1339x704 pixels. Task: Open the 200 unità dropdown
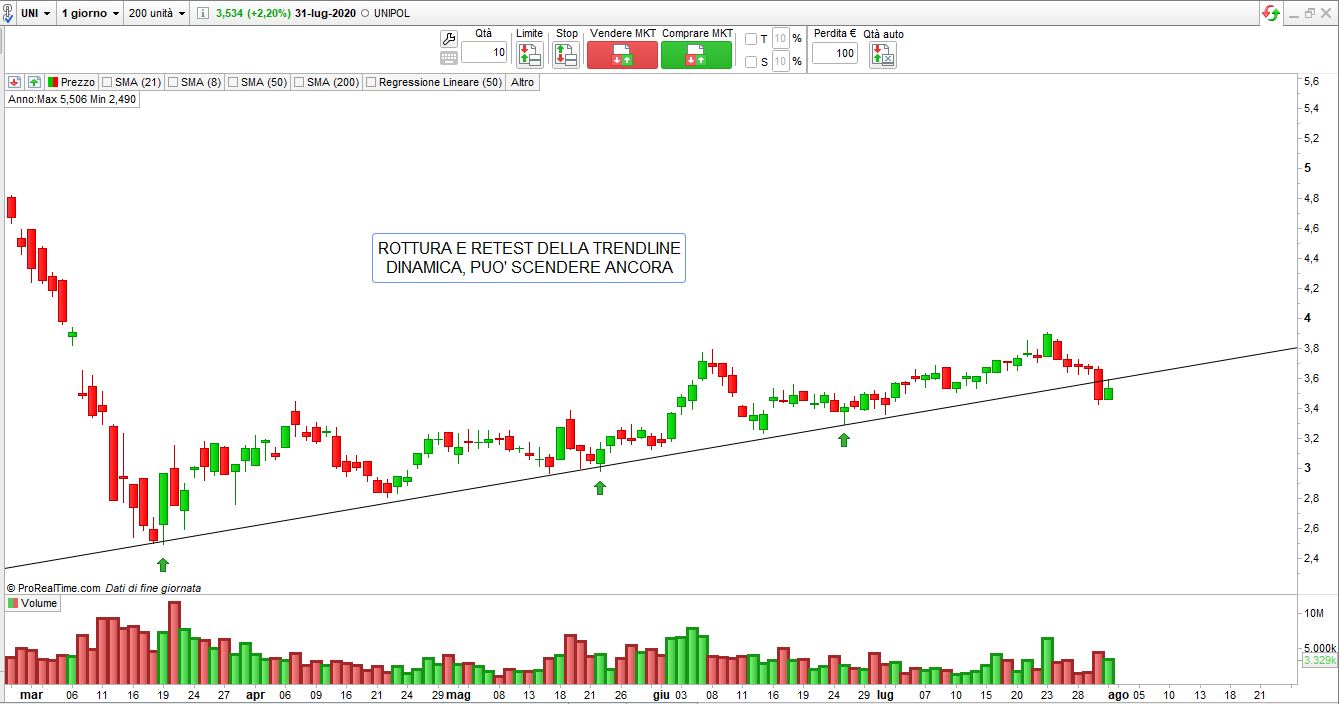click(x=158, y=13)
